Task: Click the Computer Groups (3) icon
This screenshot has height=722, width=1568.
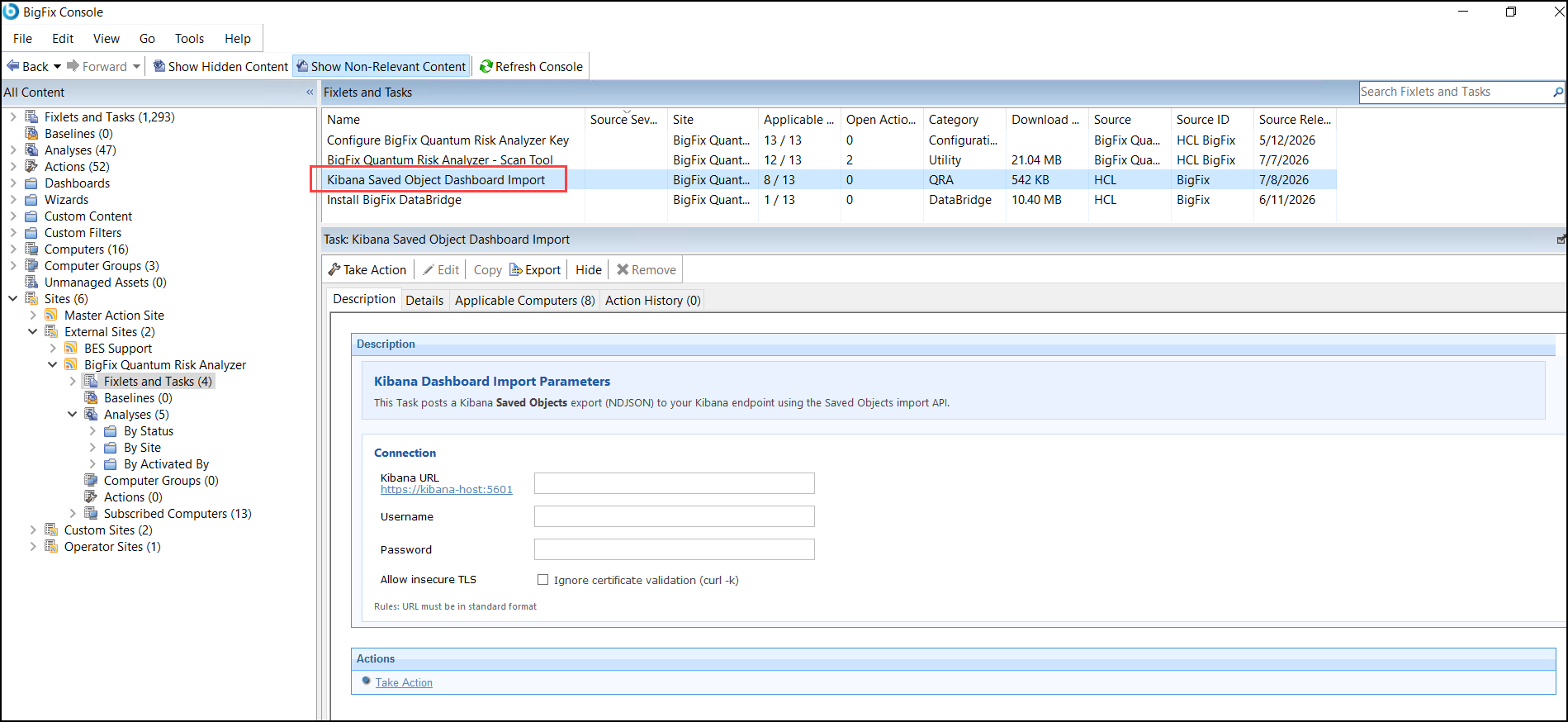Action: pos(31,266)
